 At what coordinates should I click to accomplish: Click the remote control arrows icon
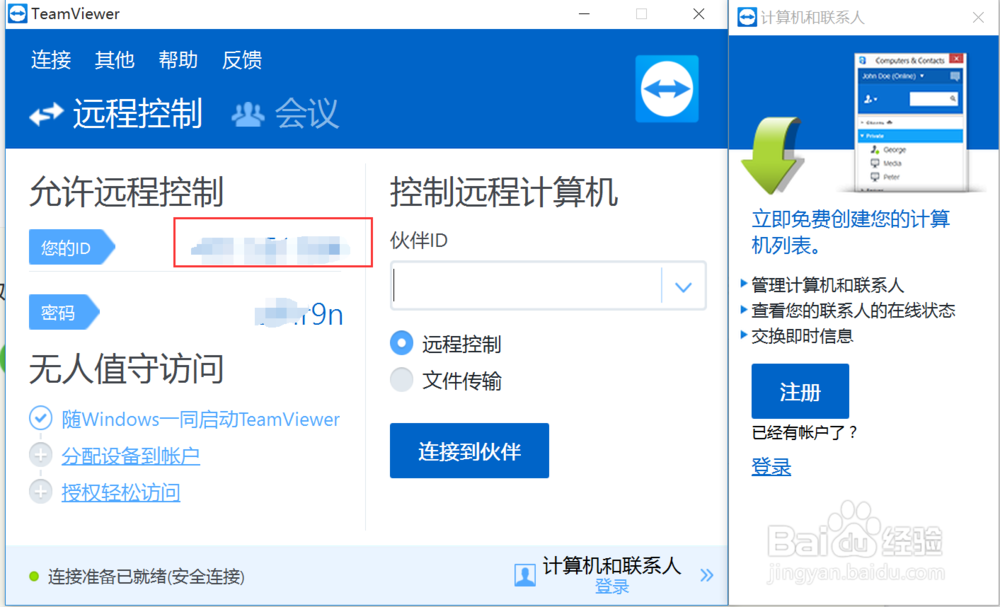(46, 114)
